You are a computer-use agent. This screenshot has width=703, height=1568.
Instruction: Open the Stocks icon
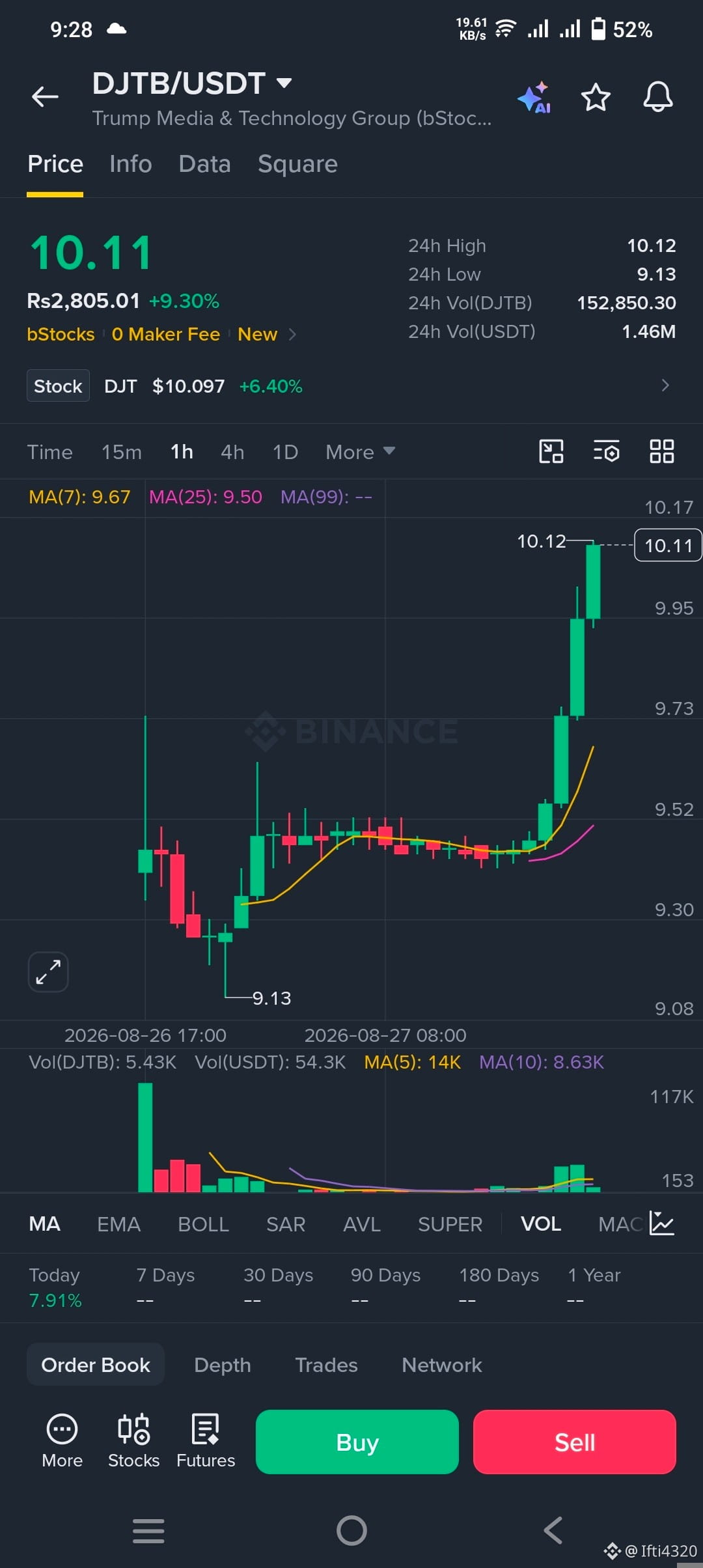pos(133,1441)
